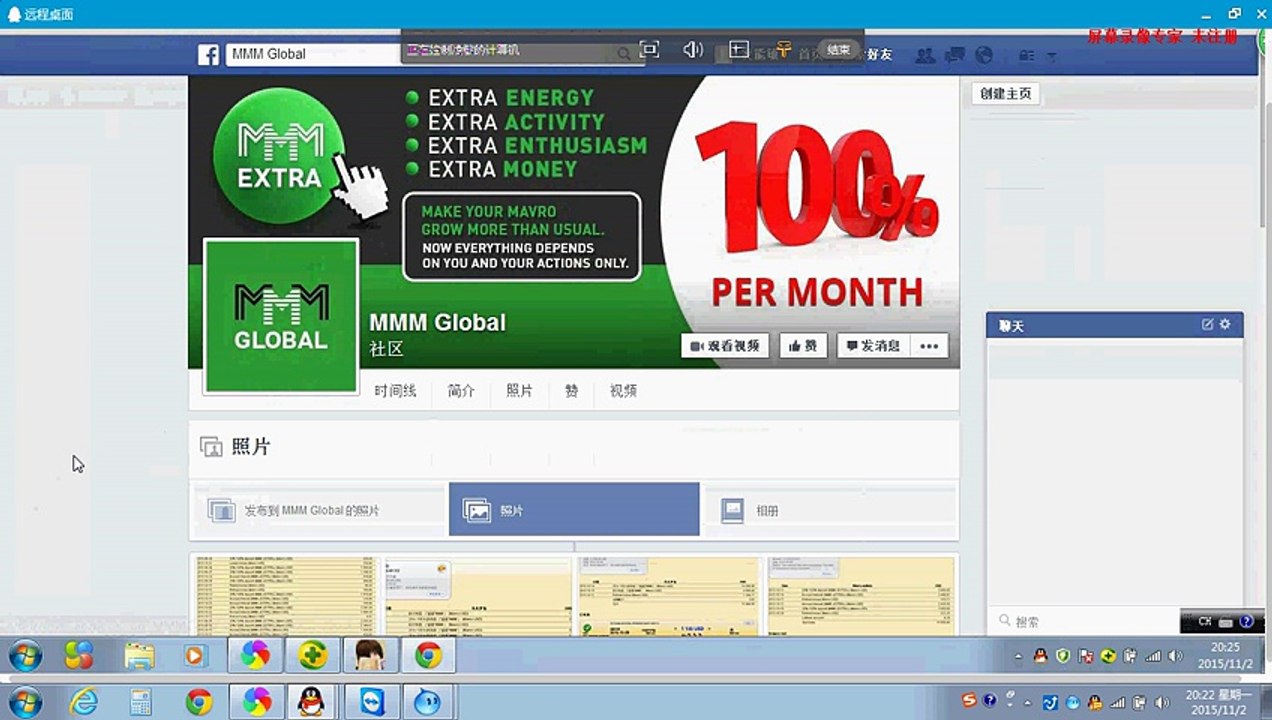
Task: Show hidden icons arrow in remote tray
Action: point(1018,657)
